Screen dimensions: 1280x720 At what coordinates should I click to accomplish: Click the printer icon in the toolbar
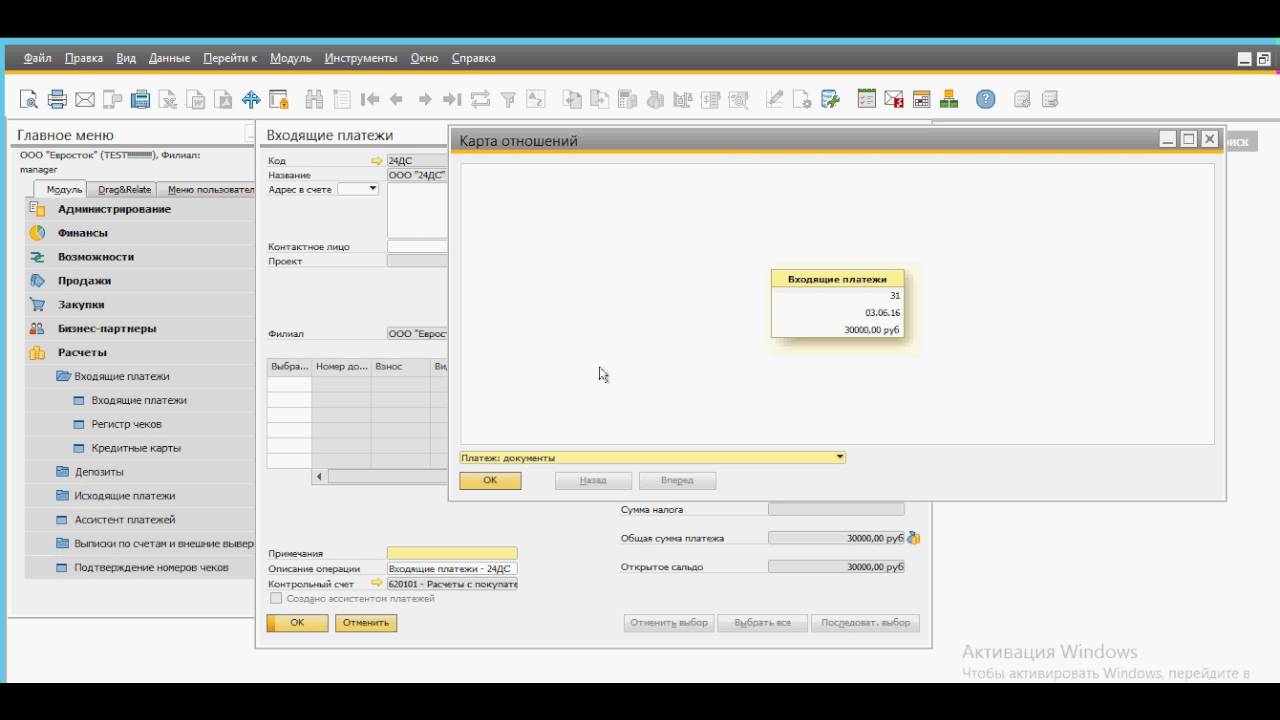click(x=57, y=99)
